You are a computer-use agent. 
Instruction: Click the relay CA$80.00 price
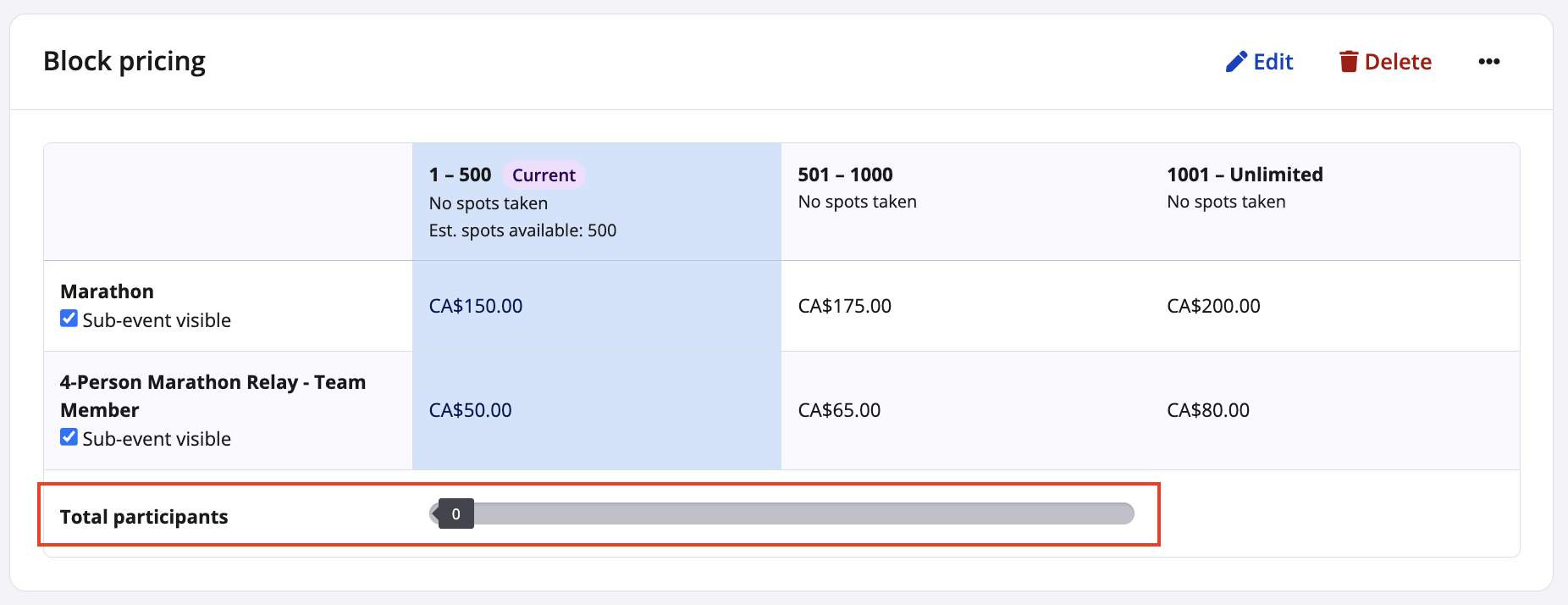coord(1207,410)
